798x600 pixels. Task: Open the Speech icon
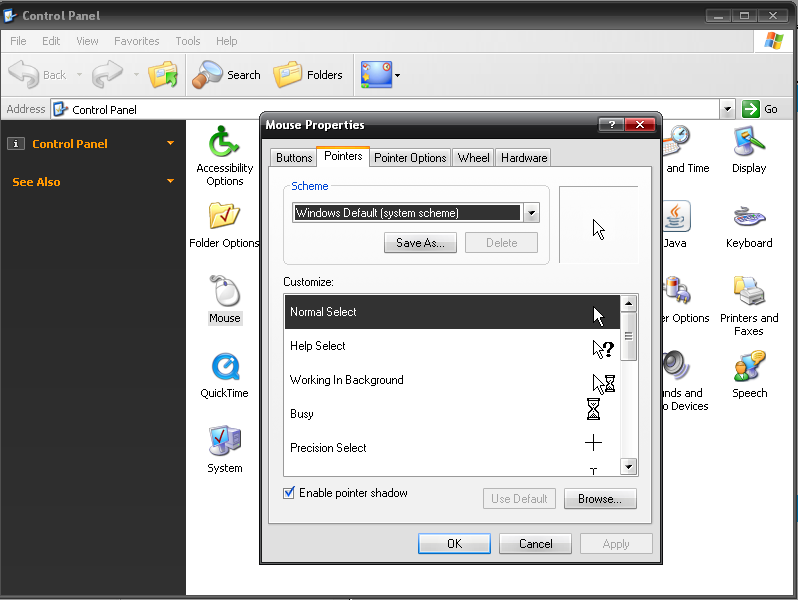[749, 375]
